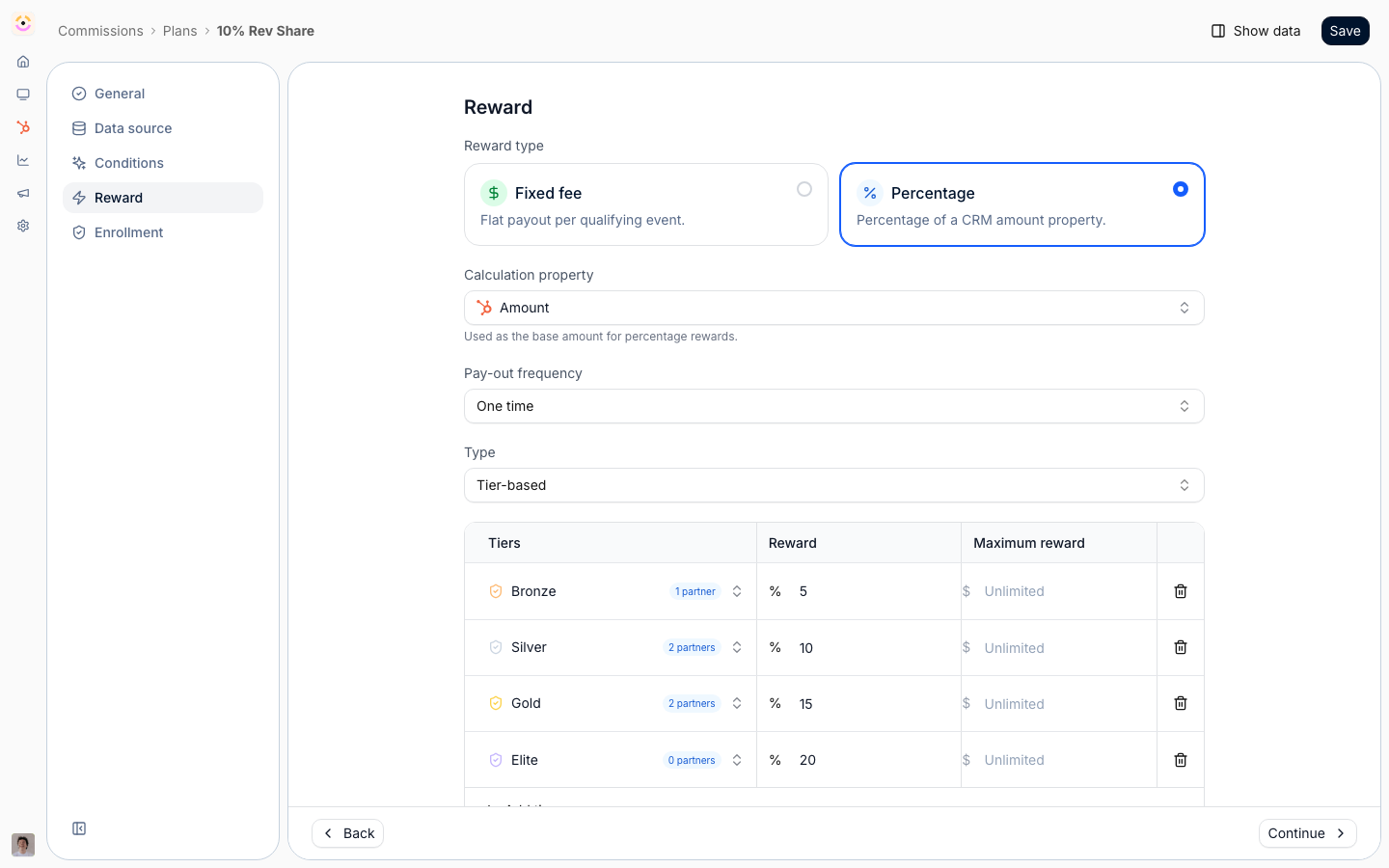Click the 1 partner badge on Bronze
Viewport: 1389px width, 868px height.
[x=695, y=591]
